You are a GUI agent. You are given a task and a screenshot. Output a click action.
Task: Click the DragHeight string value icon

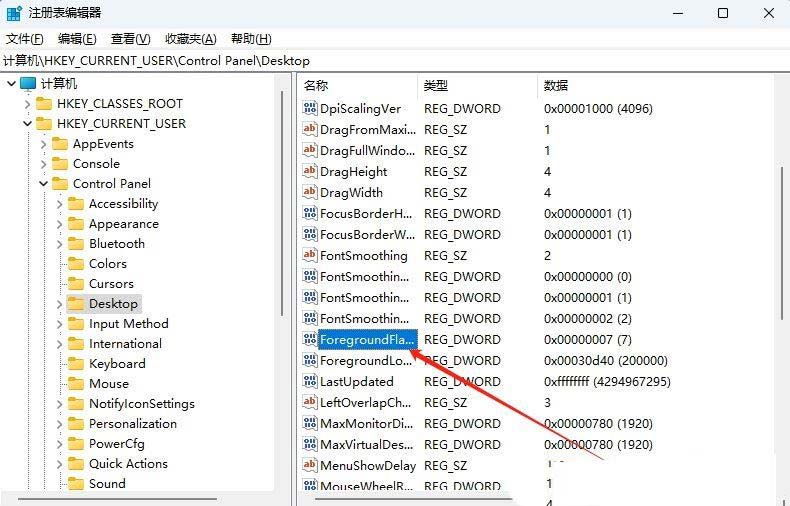coord(310,172)
